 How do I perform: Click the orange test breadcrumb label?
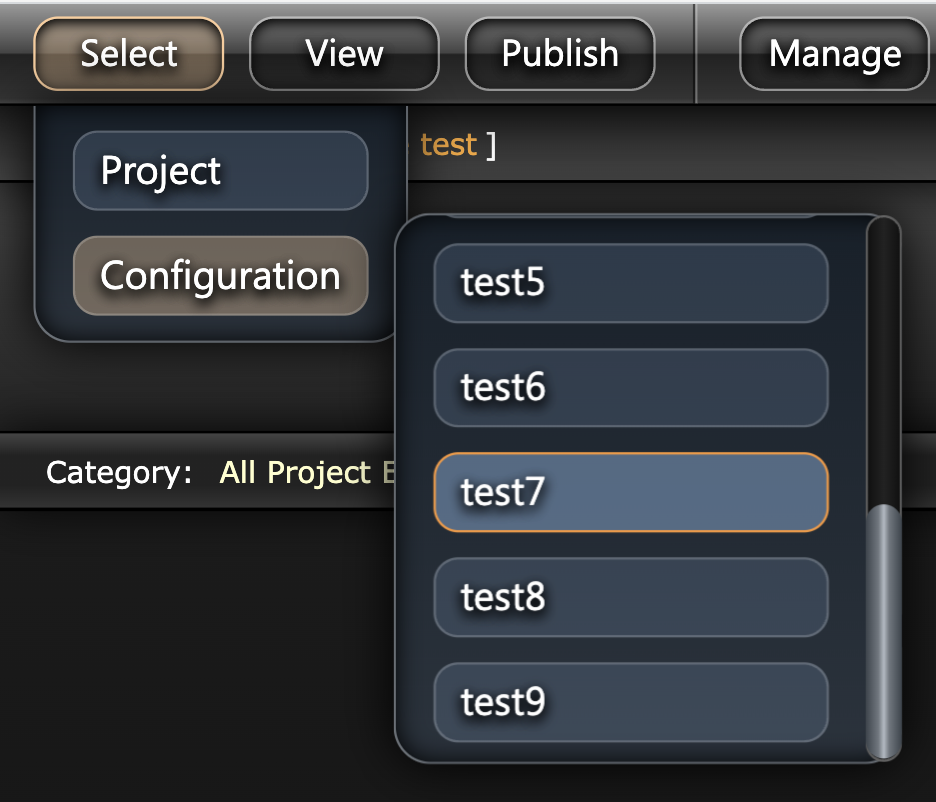pyautogui.click(x=447, y=144)
